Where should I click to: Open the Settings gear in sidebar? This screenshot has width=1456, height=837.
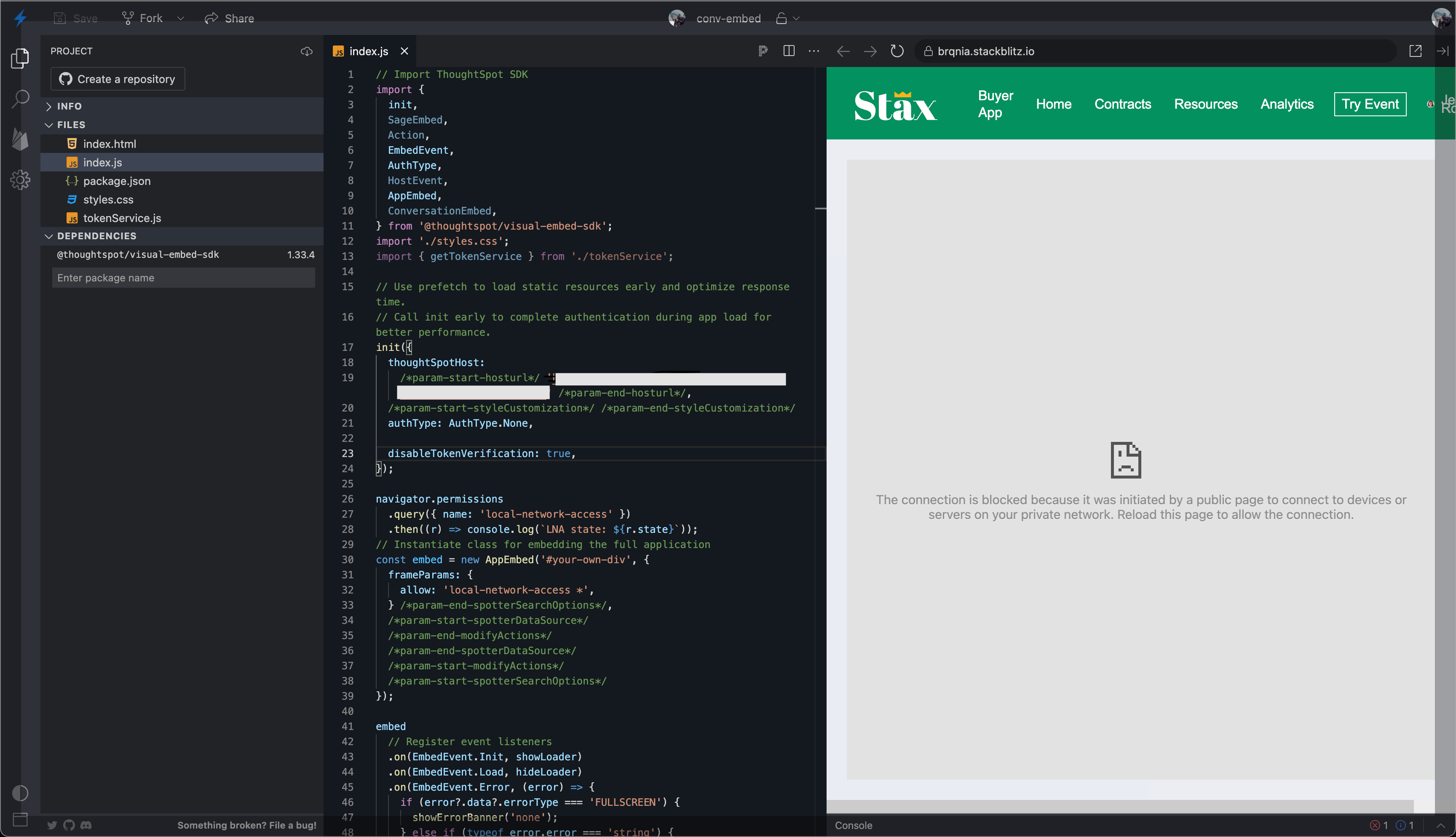[20, 180]
